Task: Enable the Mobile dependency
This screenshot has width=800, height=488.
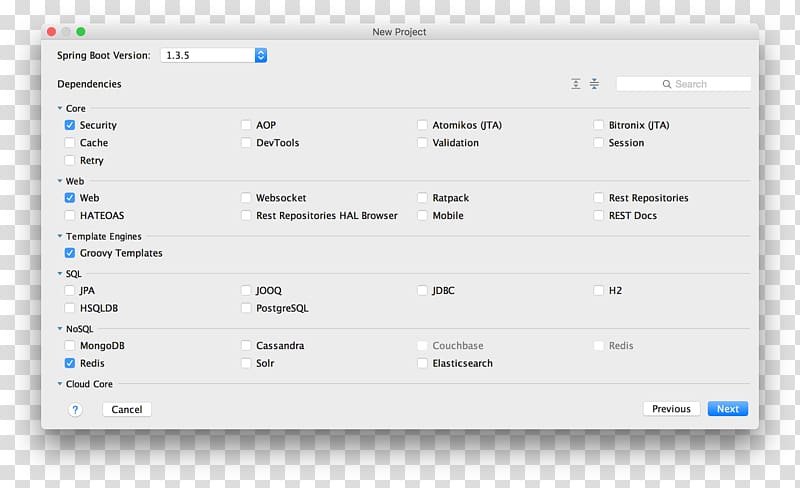Action: click(x=422, y=215)
